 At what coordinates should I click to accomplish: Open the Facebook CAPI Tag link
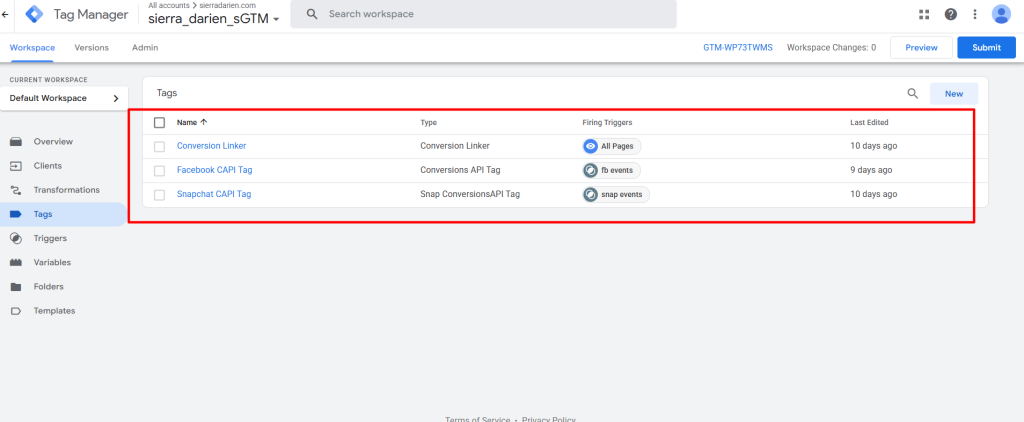pyautogui.click(x=215, y=170)
